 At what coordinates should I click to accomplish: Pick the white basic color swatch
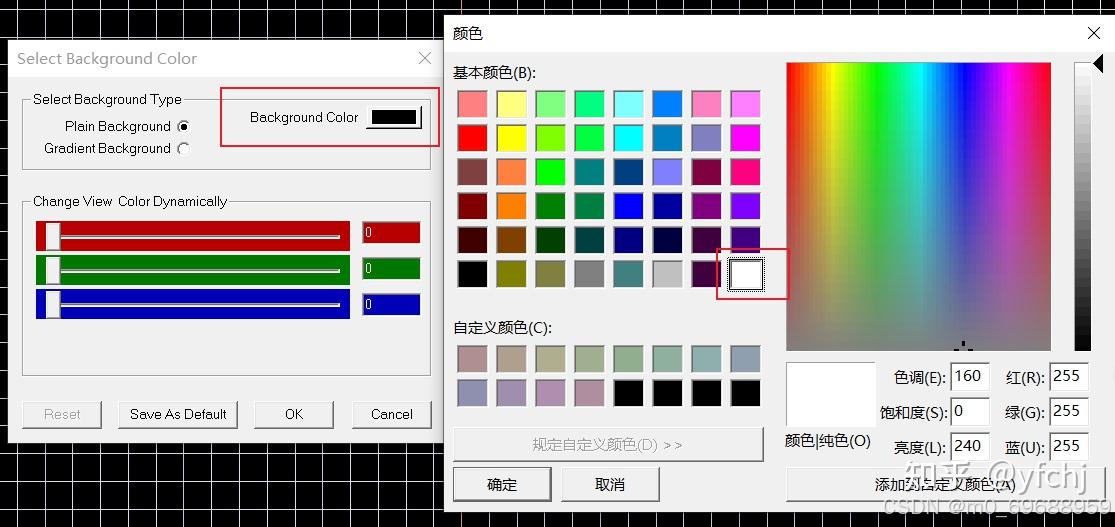click(x=746, y=275)
